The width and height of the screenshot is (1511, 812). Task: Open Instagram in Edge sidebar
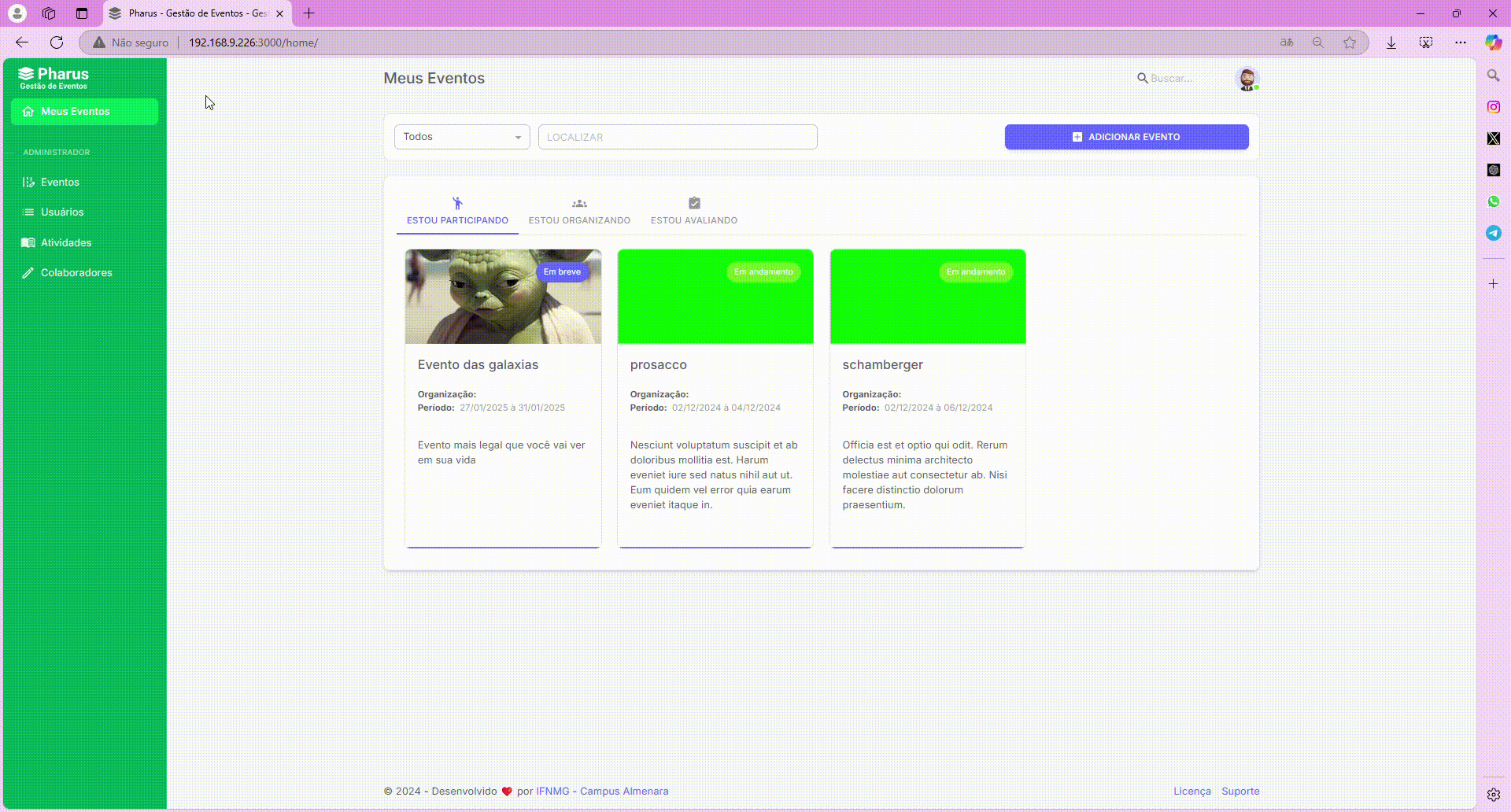point(1494,107)
